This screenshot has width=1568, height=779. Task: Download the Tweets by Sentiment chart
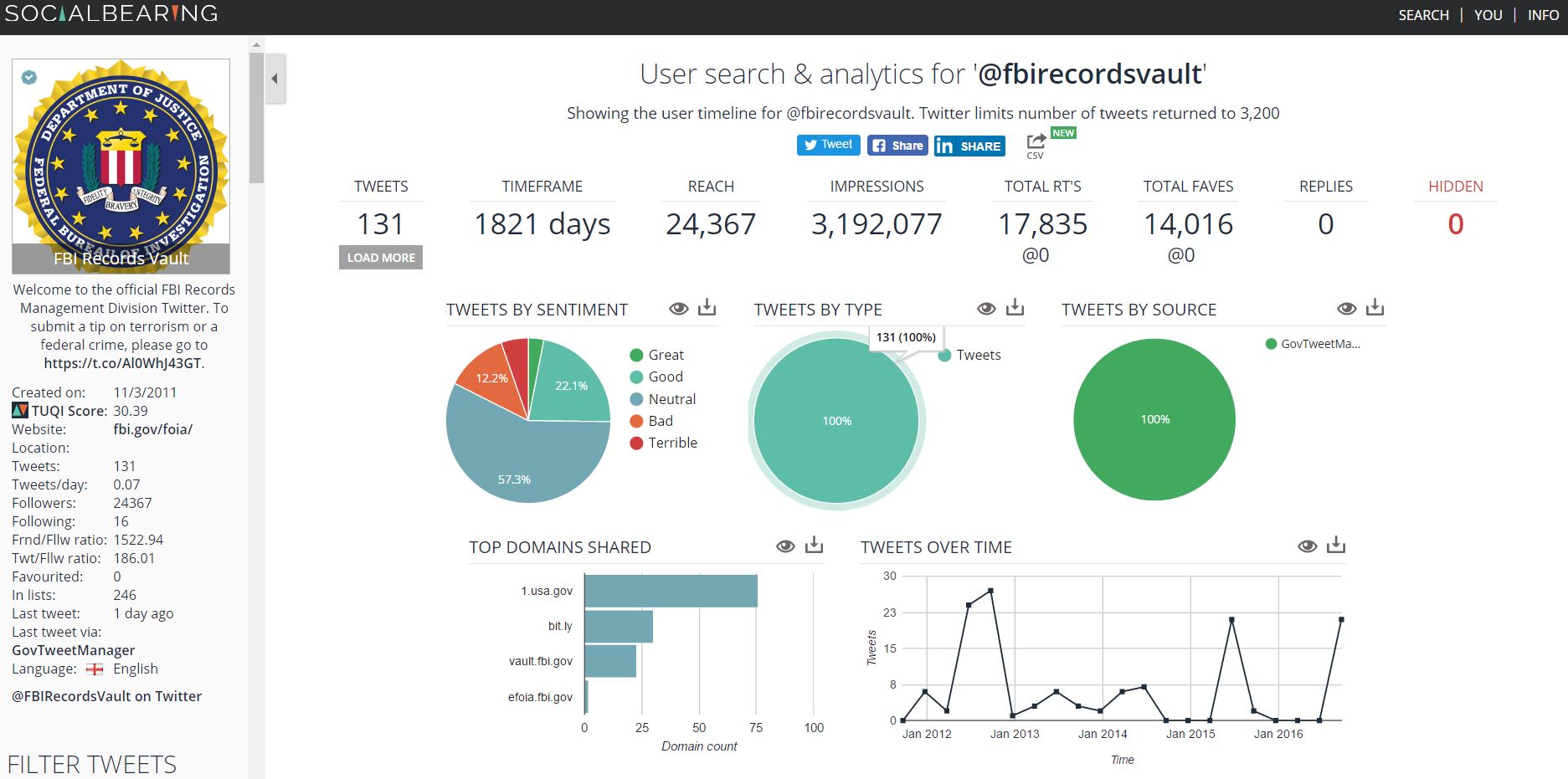pyautogui.click(x=707, y=307)
